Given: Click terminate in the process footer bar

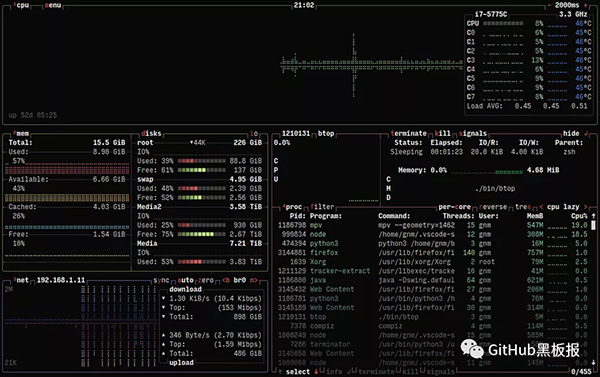Looking at the screenshot, I should point(376,372).
